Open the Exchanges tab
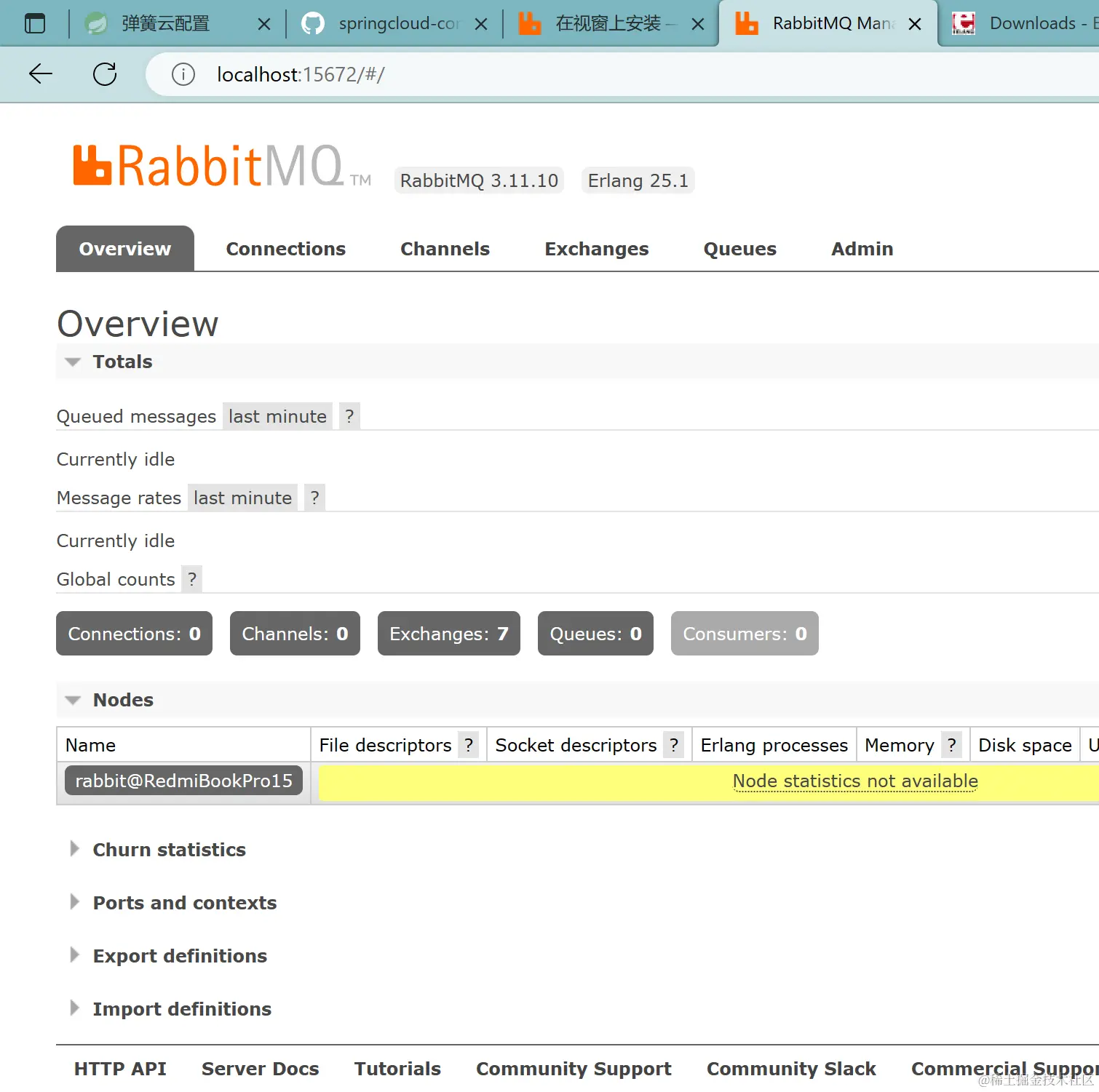This screenshot has width=1099, height=1092. tap(597, 249)
